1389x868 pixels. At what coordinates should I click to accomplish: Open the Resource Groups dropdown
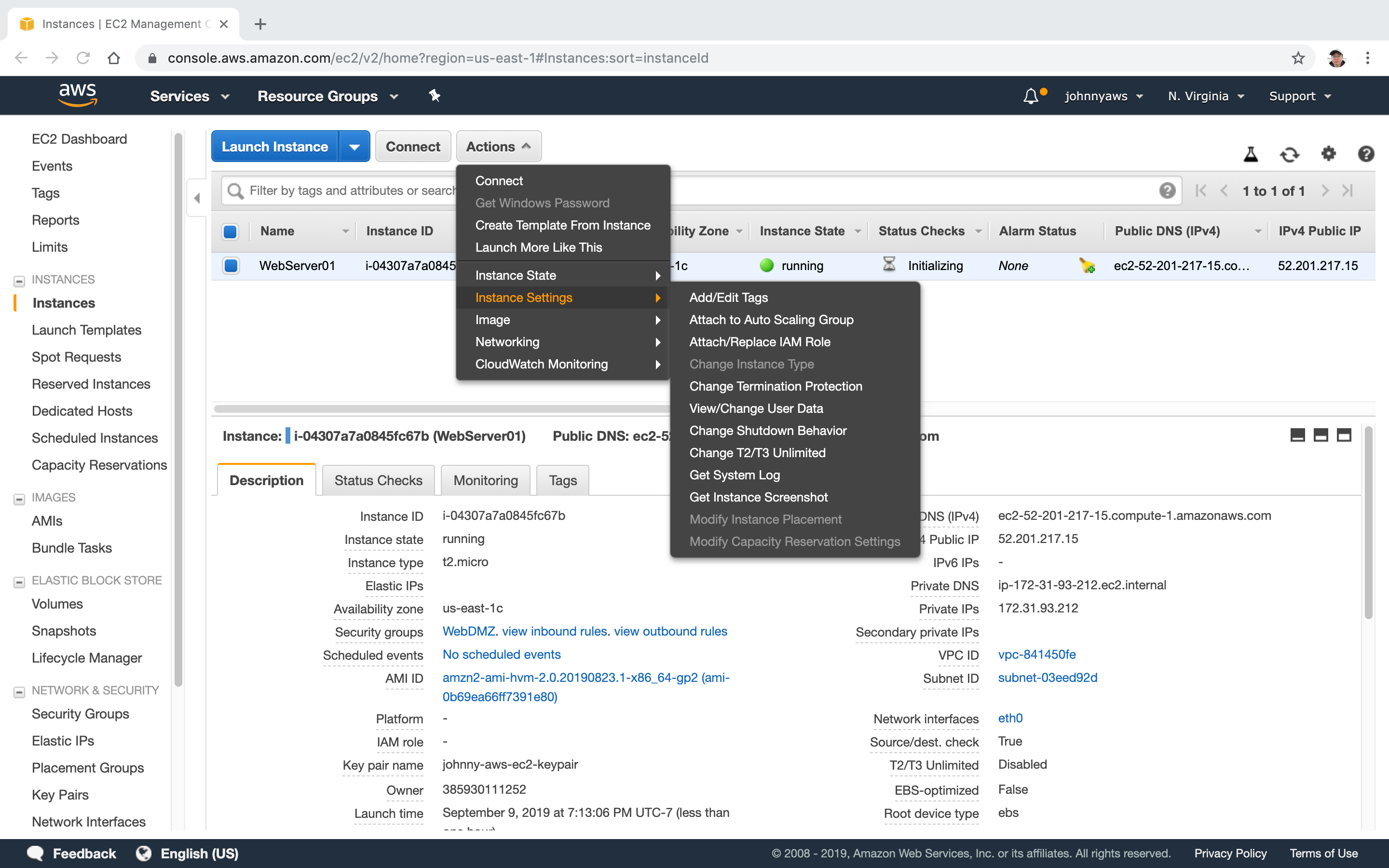[x=328, y=96]
